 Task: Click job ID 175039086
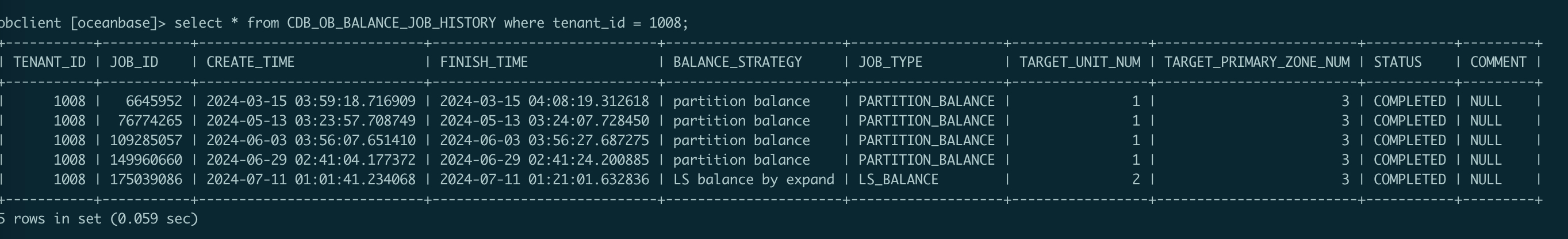click(x=146, y=179)
